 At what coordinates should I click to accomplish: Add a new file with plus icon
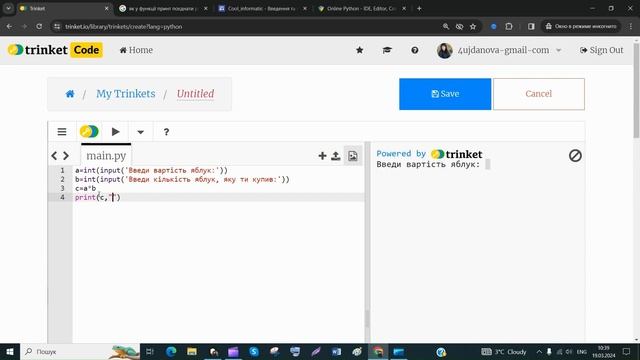pyautogui.click(x=322, y=156)
